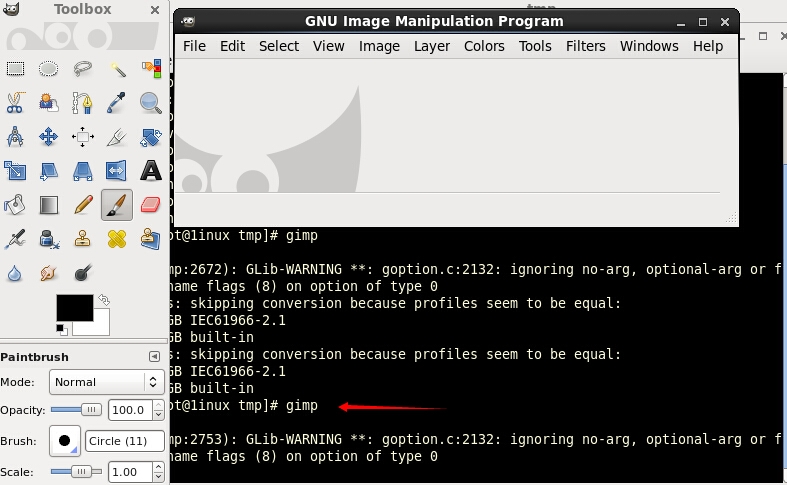Select the Move tool
The image size is (787, 485).
49,137
